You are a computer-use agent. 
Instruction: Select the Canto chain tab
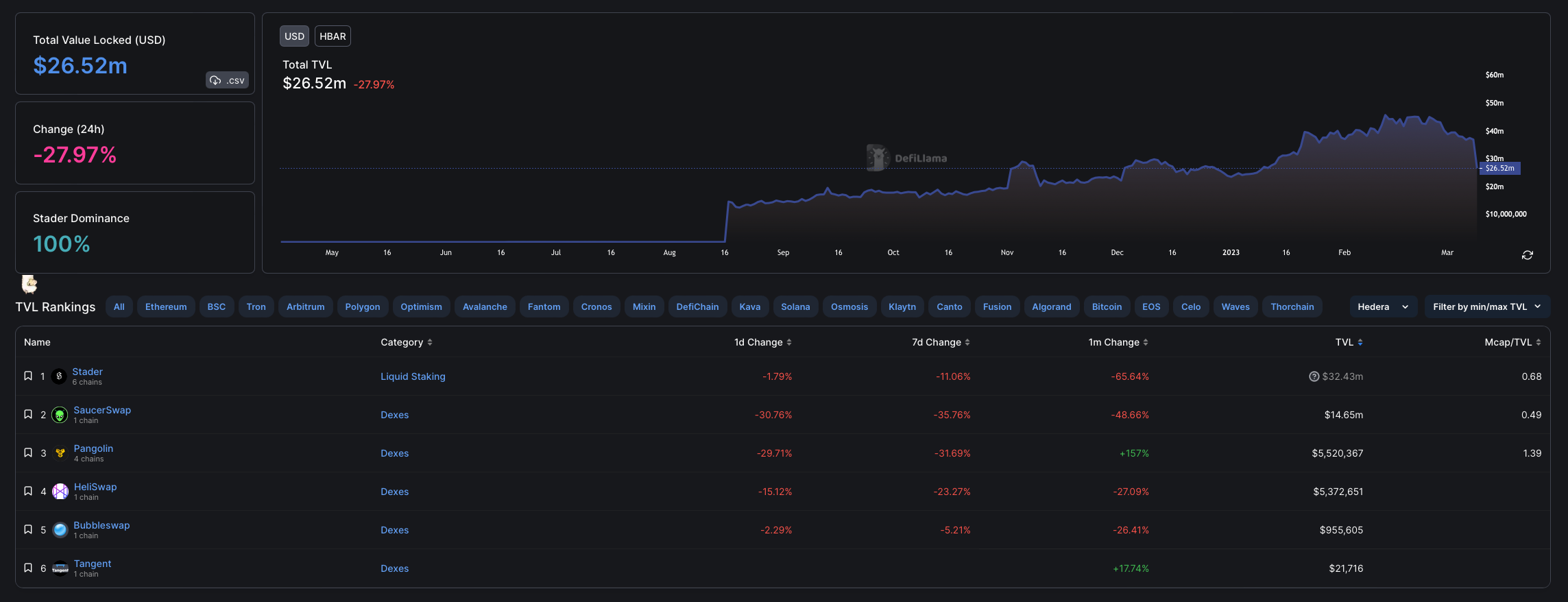pos(950,306)
